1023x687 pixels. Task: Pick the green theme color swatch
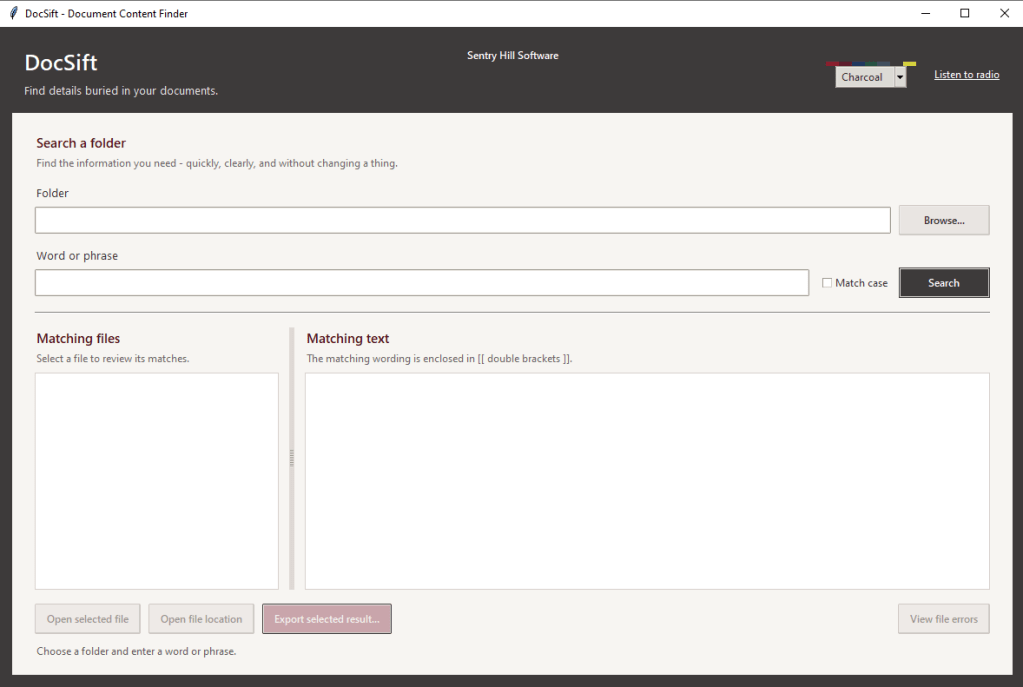871,64
